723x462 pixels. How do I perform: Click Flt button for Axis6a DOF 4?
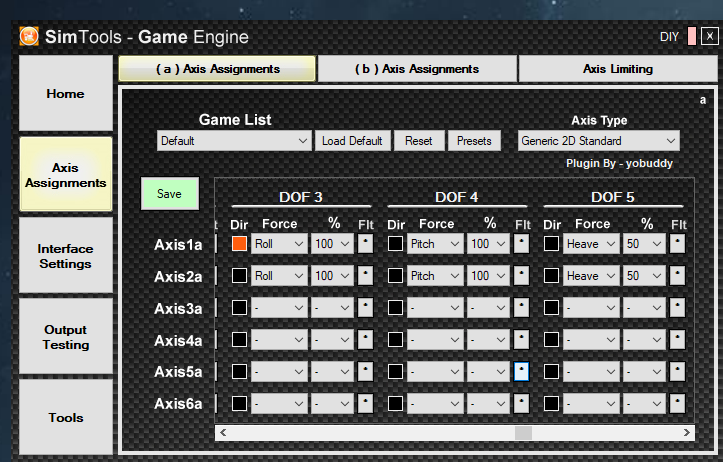point(521,403)
